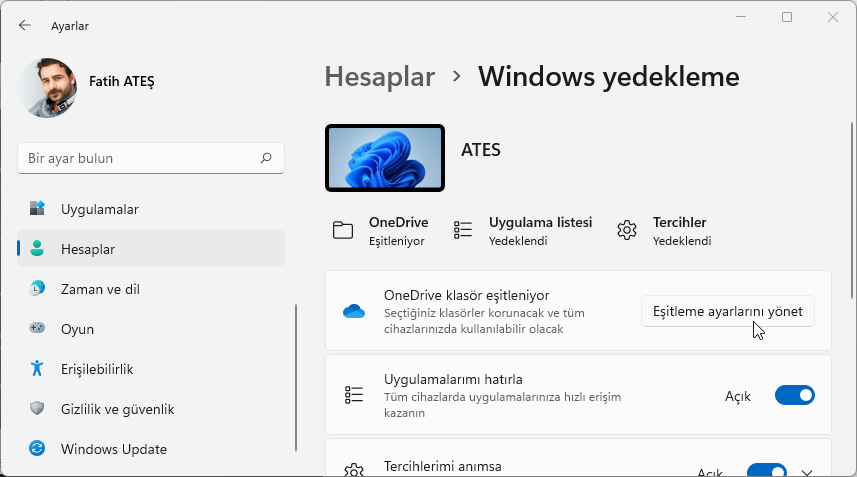Toggle off Uygulamalarımı hatırla switch
The image size is (857, 477).
click(795, 395)
